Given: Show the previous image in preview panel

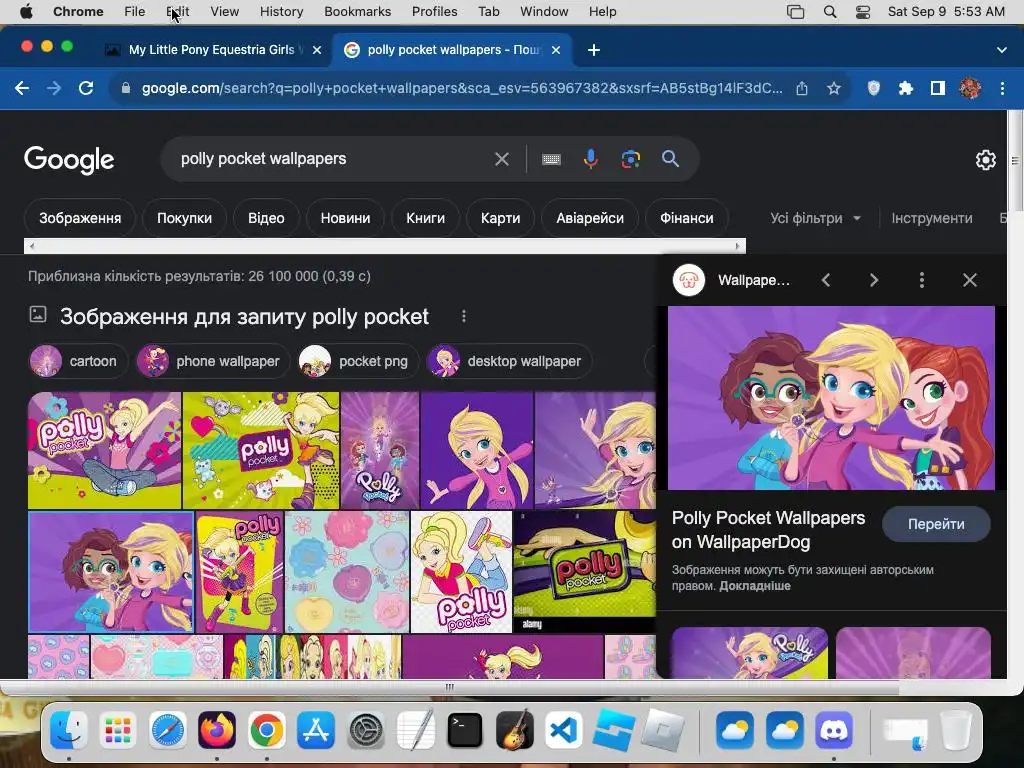Looking at the screenshot, I should (x=825, y=280).
